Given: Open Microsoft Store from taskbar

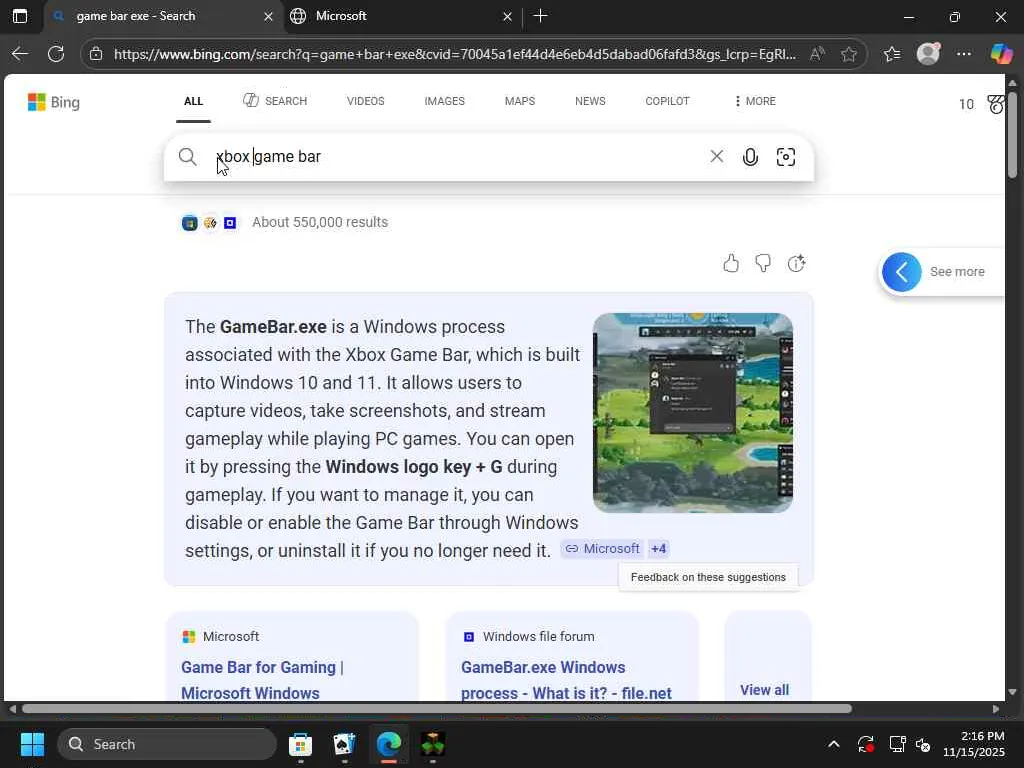Looking at the screenshot, I should click(300, 744).
